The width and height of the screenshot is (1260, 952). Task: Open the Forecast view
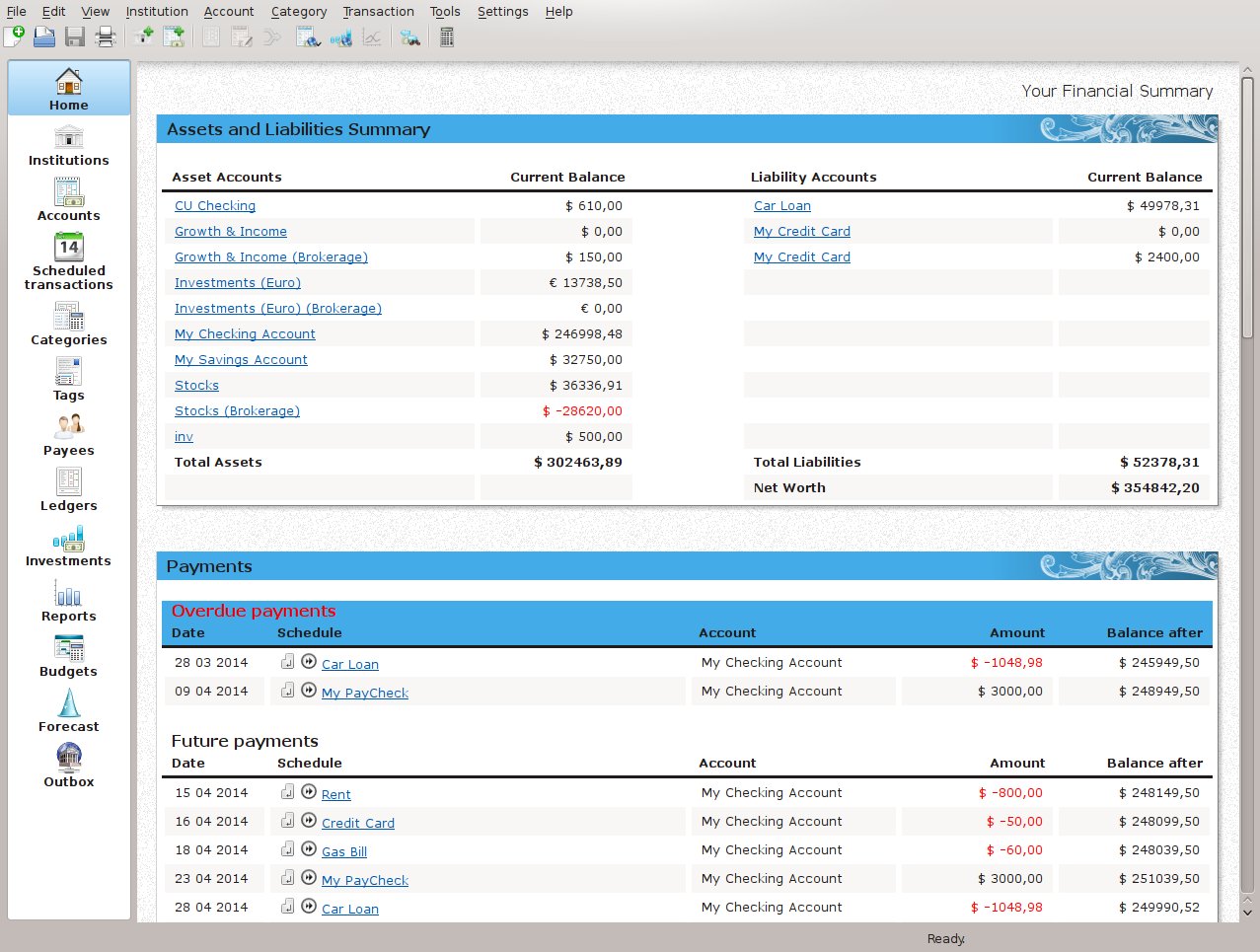point(69,711)
